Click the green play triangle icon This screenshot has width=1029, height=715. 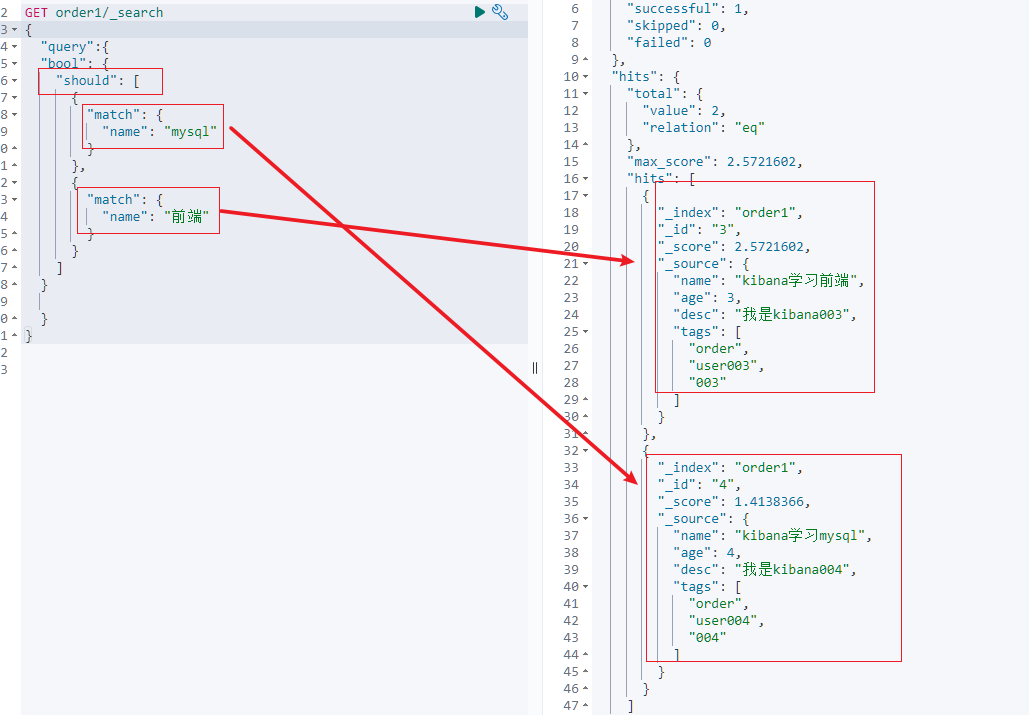coord(482,13)
